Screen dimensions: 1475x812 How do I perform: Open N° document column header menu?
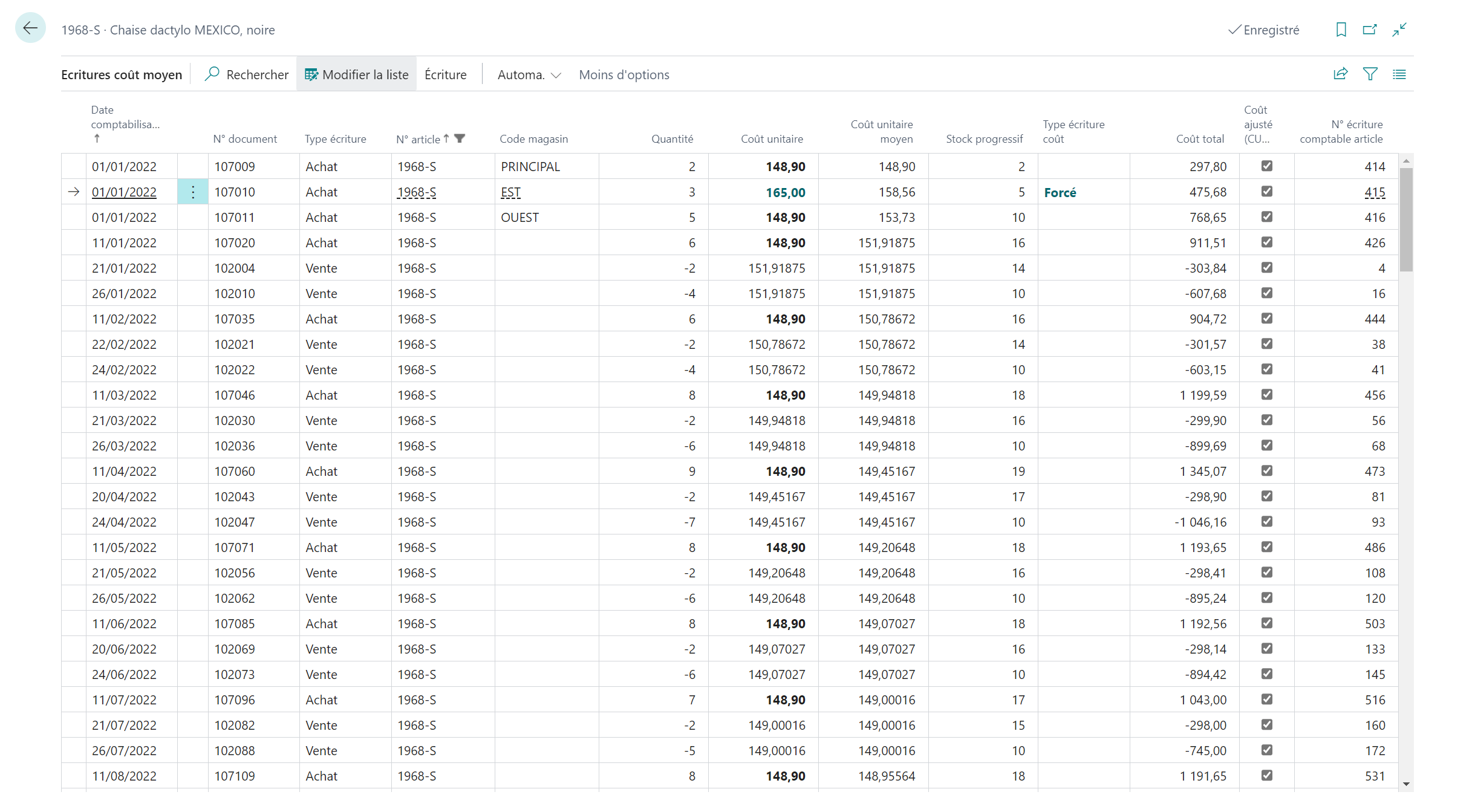pos(245,138)
